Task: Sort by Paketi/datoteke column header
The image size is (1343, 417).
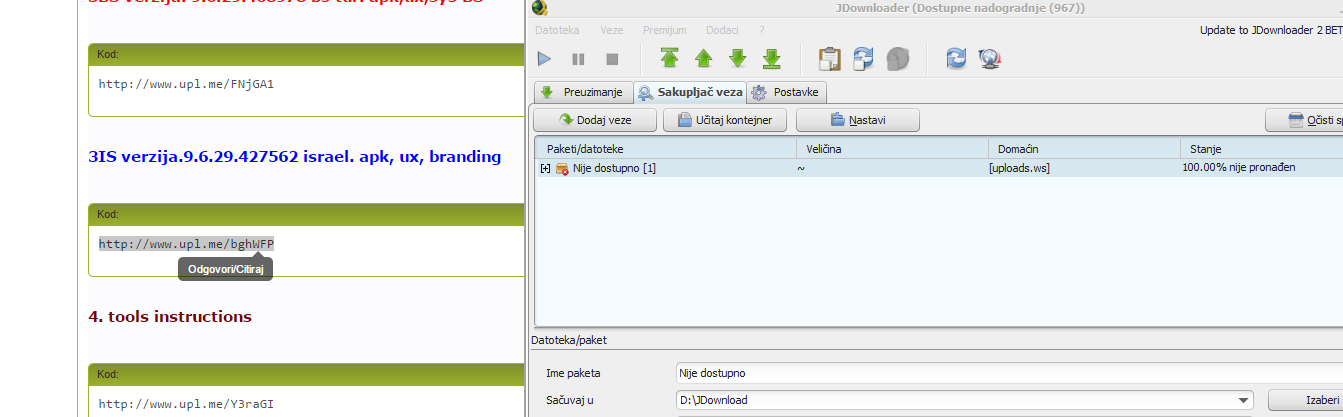Action: [666, 148]
